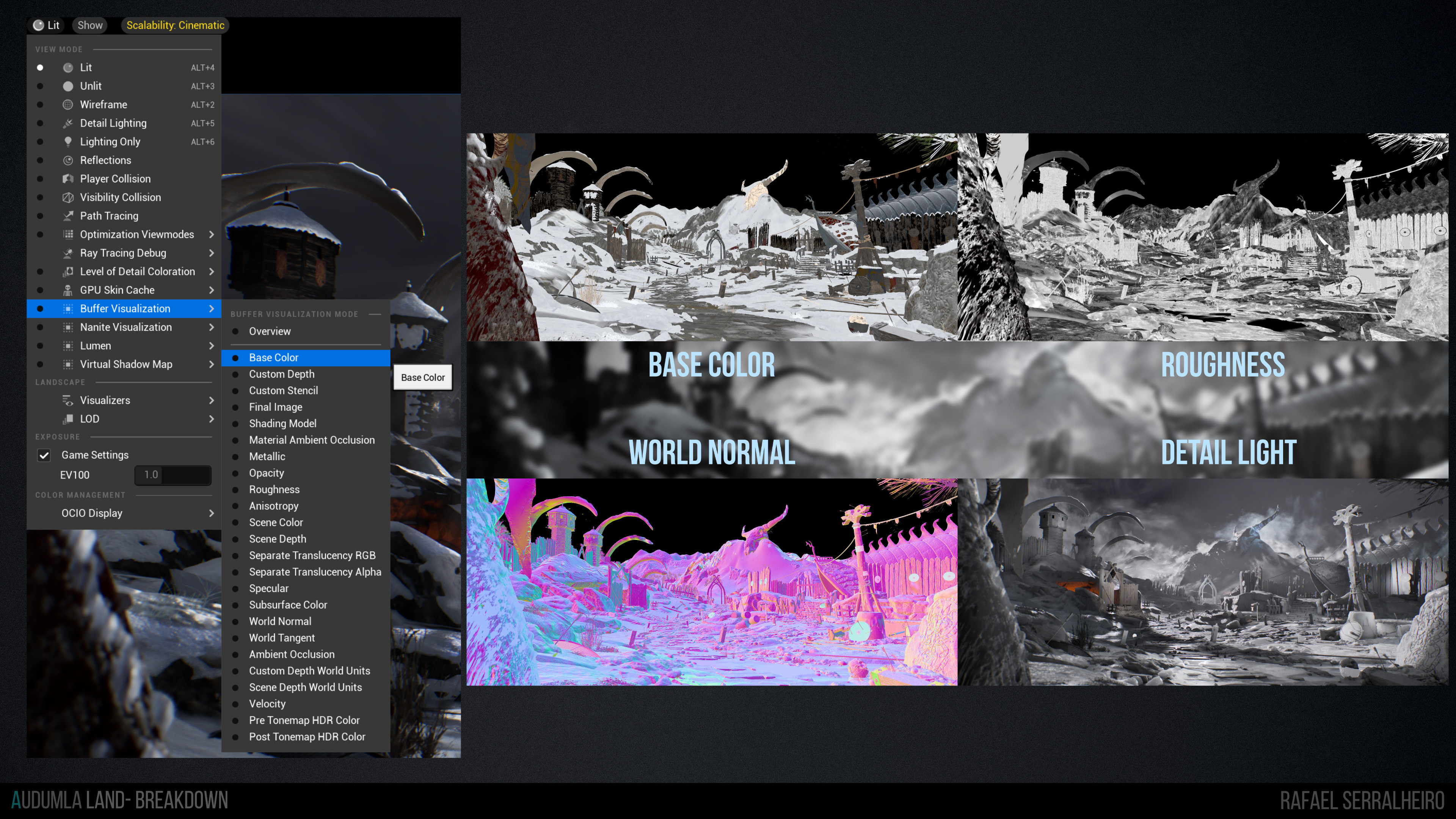Click the GPU Skin Cache icon
The image size is (1456, 819).
tap(68, 290)
